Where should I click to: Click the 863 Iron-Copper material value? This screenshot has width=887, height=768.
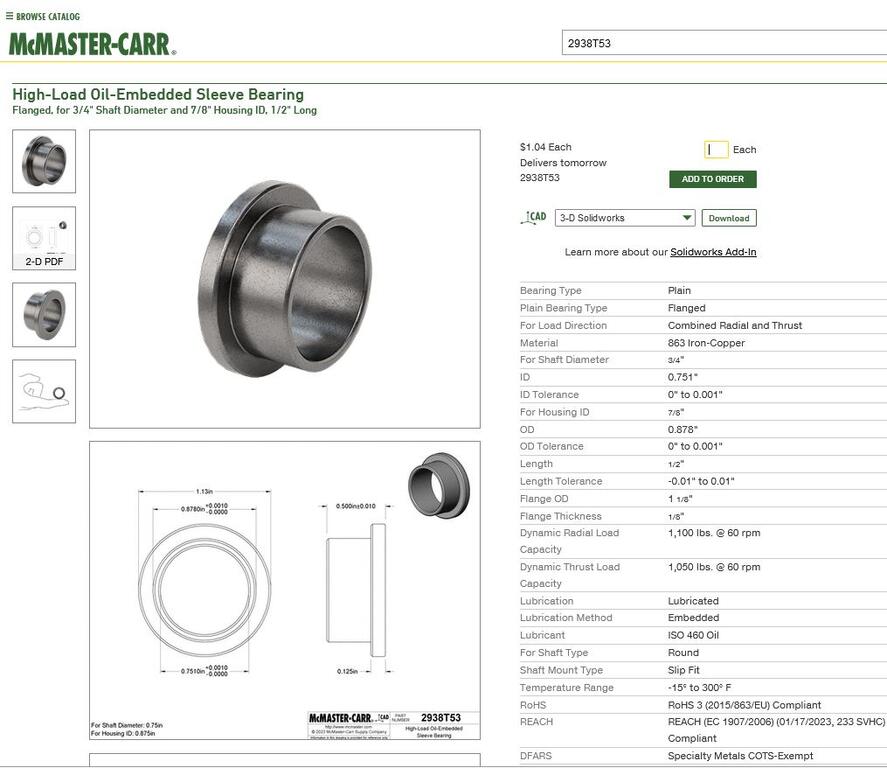(707, 343)
